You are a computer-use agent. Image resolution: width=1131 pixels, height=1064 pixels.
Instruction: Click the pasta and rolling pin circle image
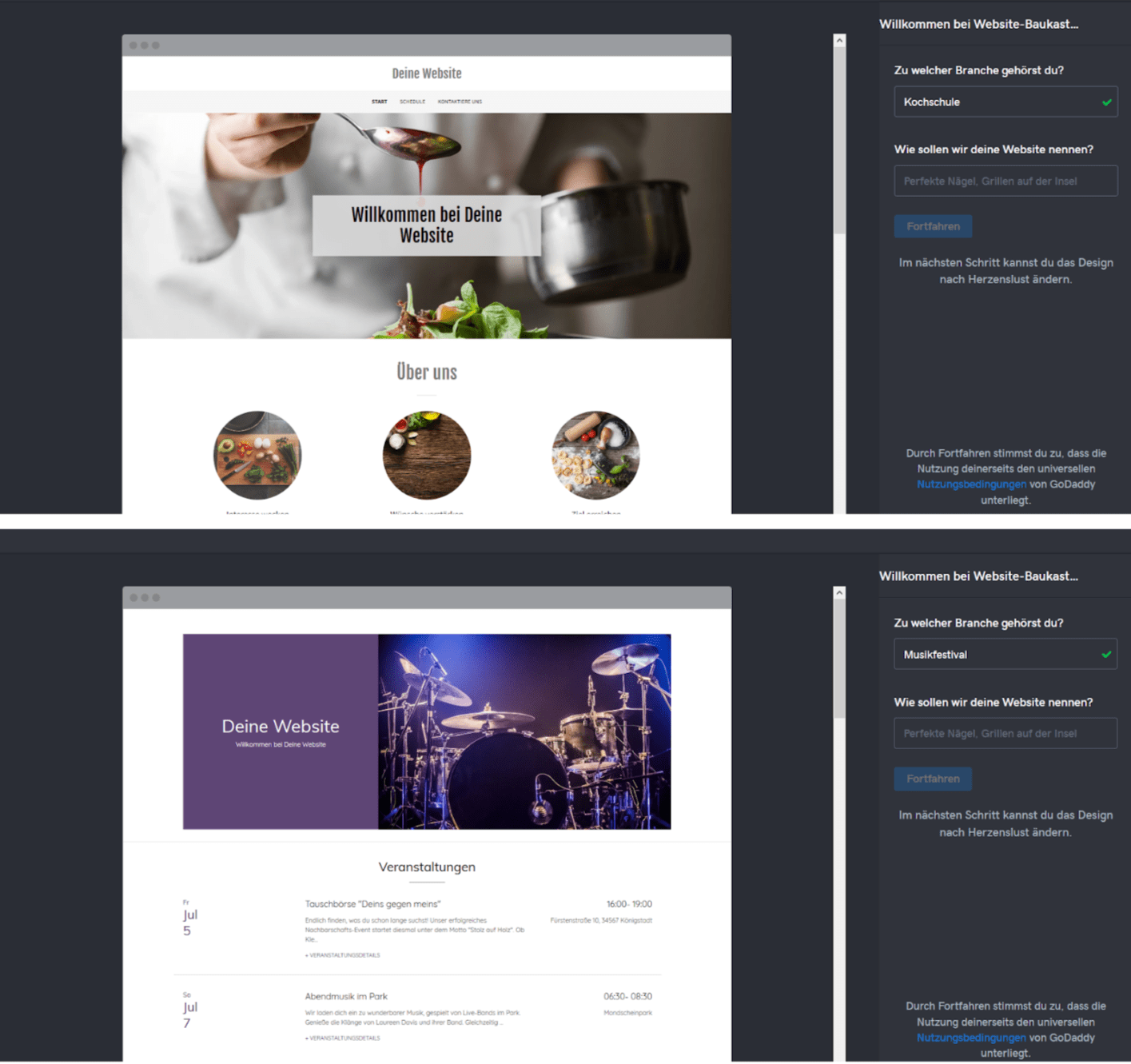[595, 455]
